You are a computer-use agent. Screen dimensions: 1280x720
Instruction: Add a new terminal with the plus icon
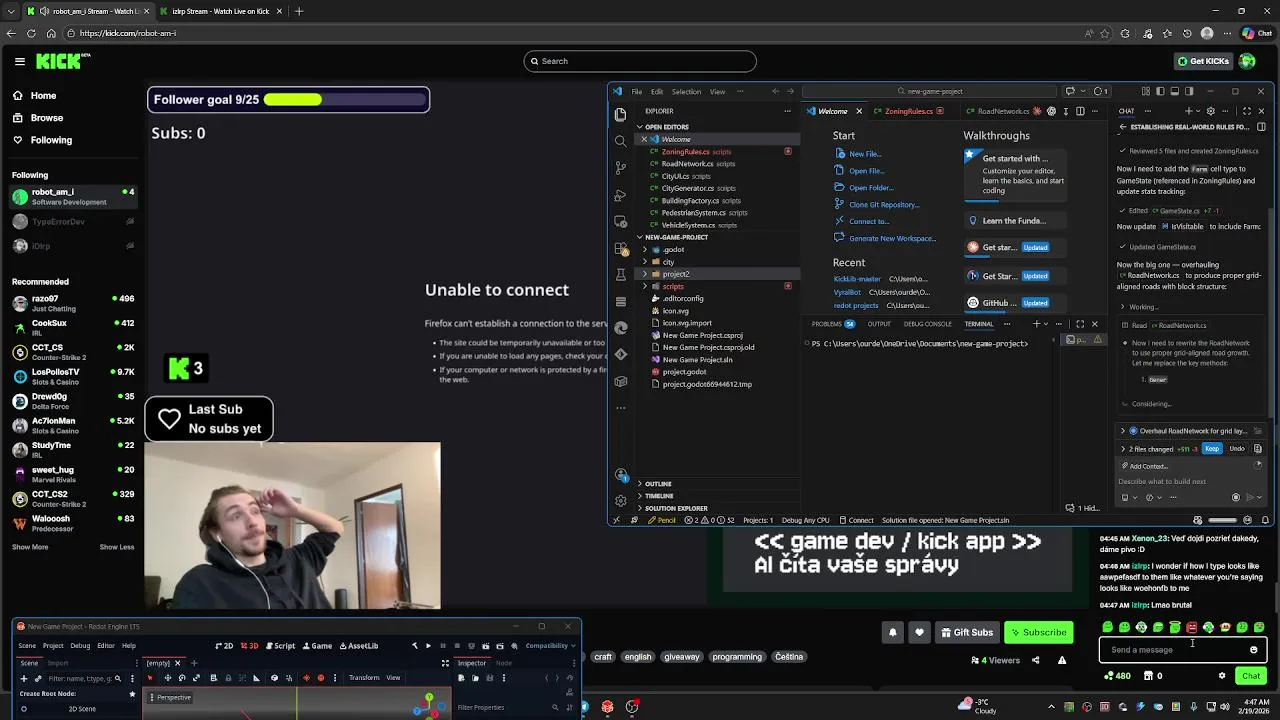pos(1036,324)
